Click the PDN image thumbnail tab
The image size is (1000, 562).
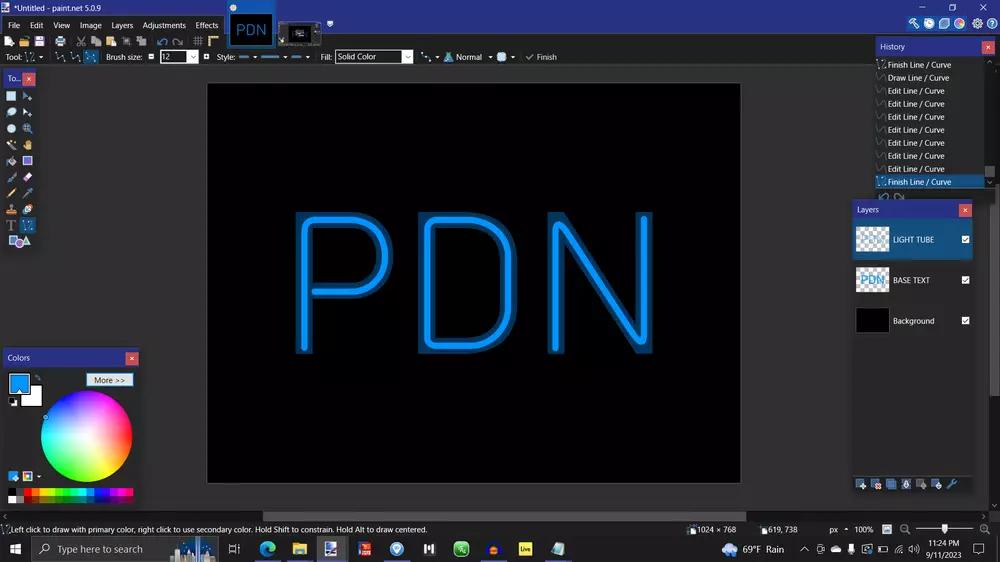pyautogui.click(x=251, y=30)
